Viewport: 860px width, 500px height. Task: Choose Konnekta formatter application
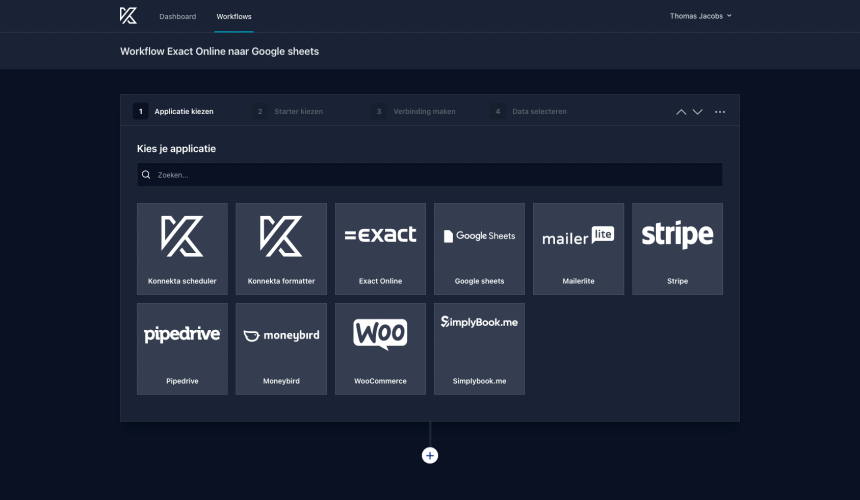coord(281,249)
